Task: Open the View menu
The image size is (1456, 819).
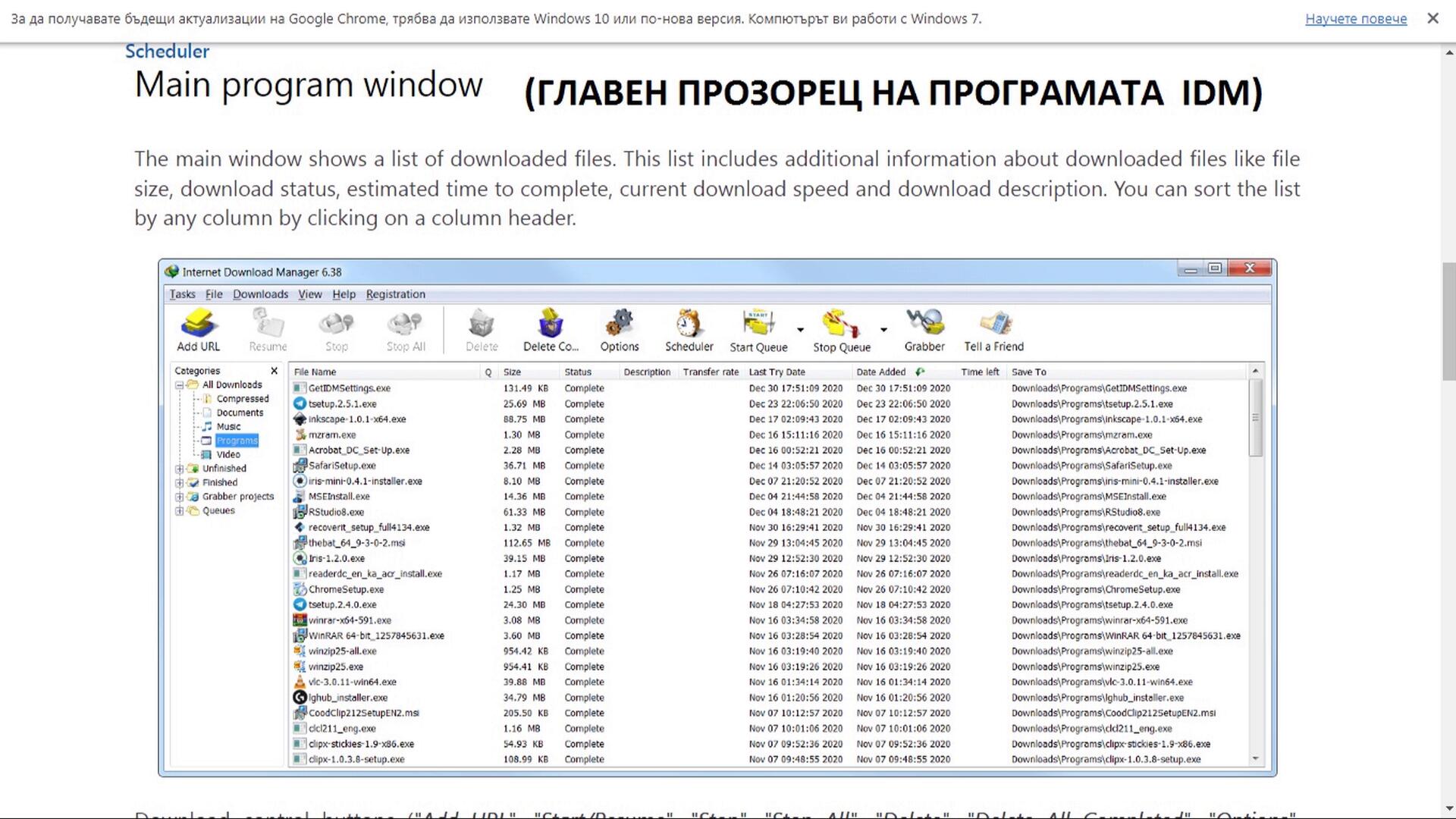Action: 309,294
